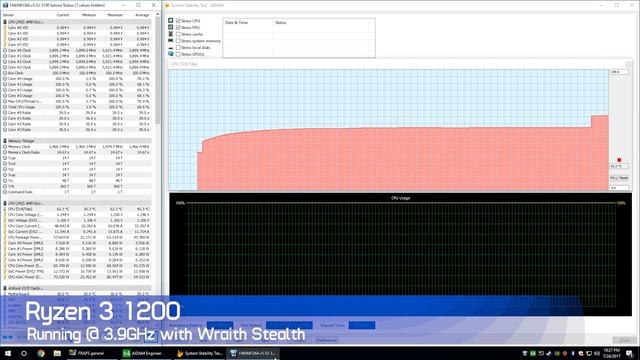Switch to HWiNFO64 taskbar button
Image resolution: width=640 pixels, height=360 pixels.
pyautogui.click(x=253, y=353)
